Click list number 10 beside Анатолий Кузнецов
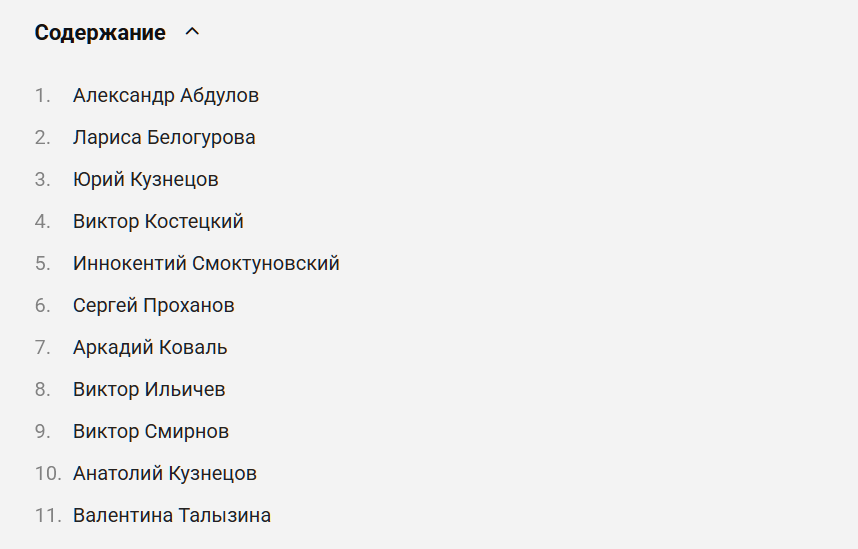This screenshot has width=858, height=549. click(x=48, y=473)
